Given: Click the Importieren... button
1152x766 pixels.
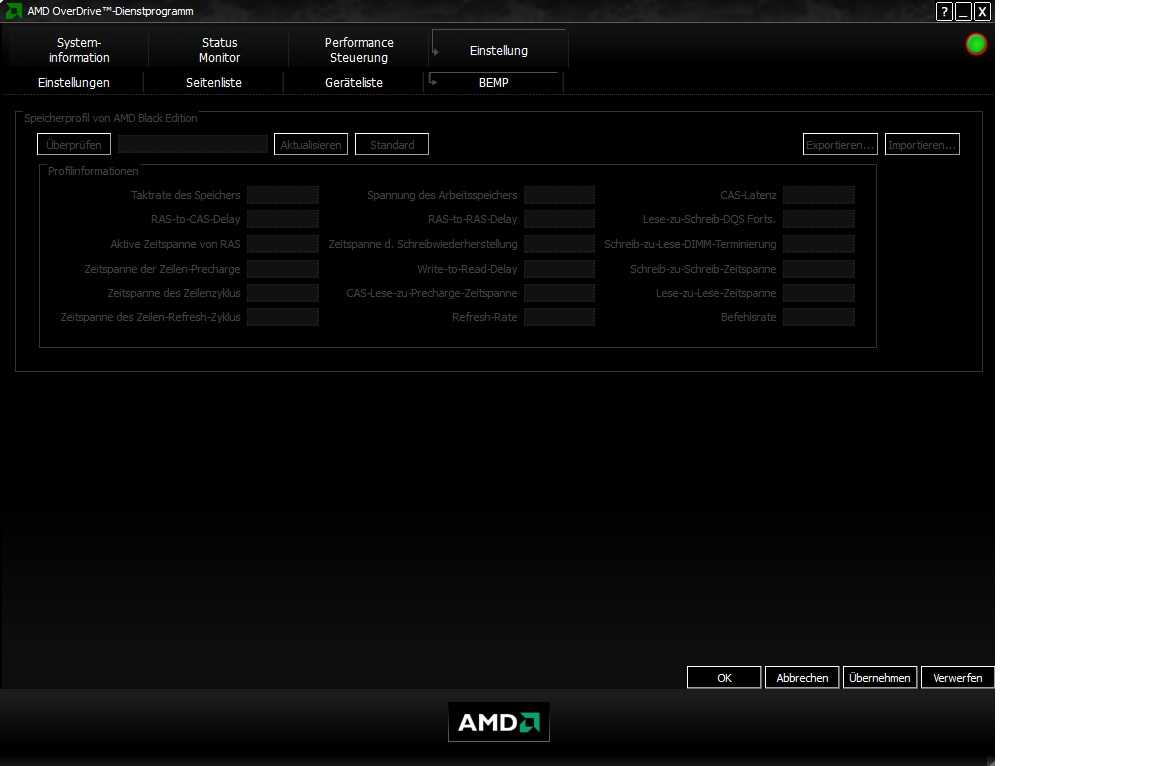Looking at the screenshot, I should click(922, 145).
